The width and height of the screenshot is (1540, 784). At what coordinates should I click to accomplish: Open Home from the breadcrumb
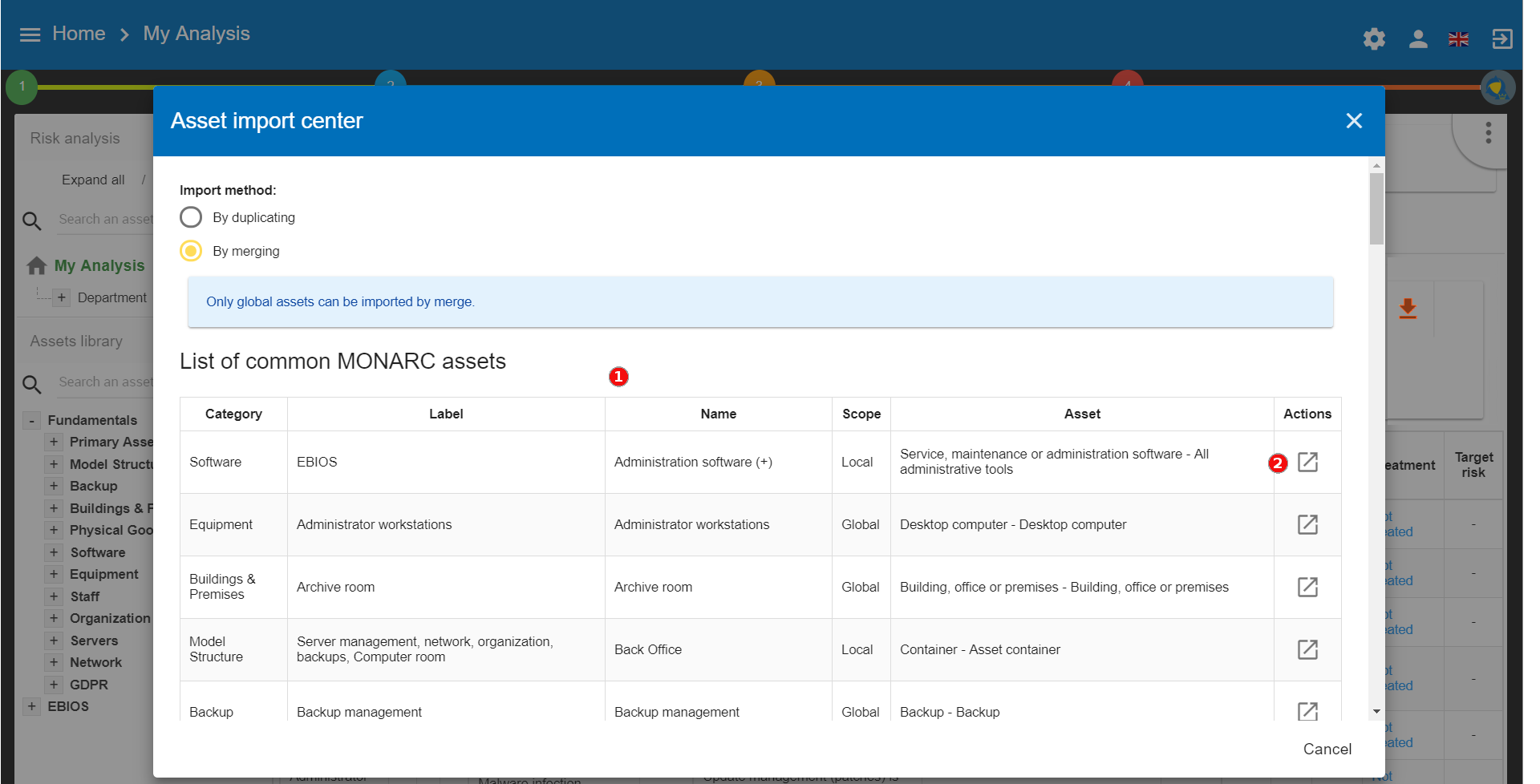tap(79, 34)
